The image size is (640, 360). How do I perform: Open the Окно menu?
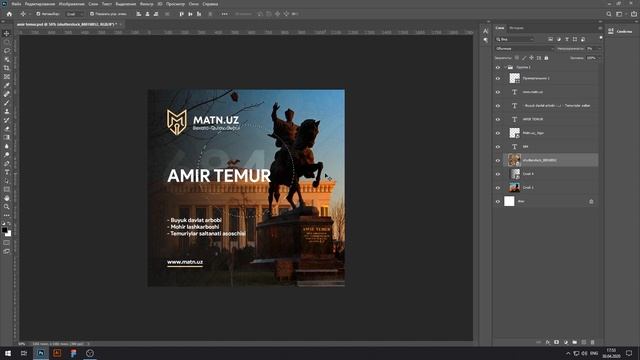193,4
